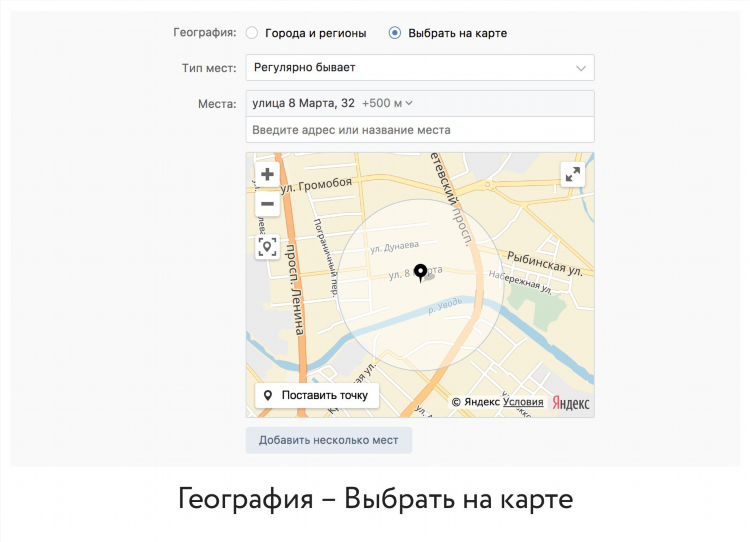Open the +500 м radius dropdown
The width and height of the screenshot is (750, 542).
387,103
